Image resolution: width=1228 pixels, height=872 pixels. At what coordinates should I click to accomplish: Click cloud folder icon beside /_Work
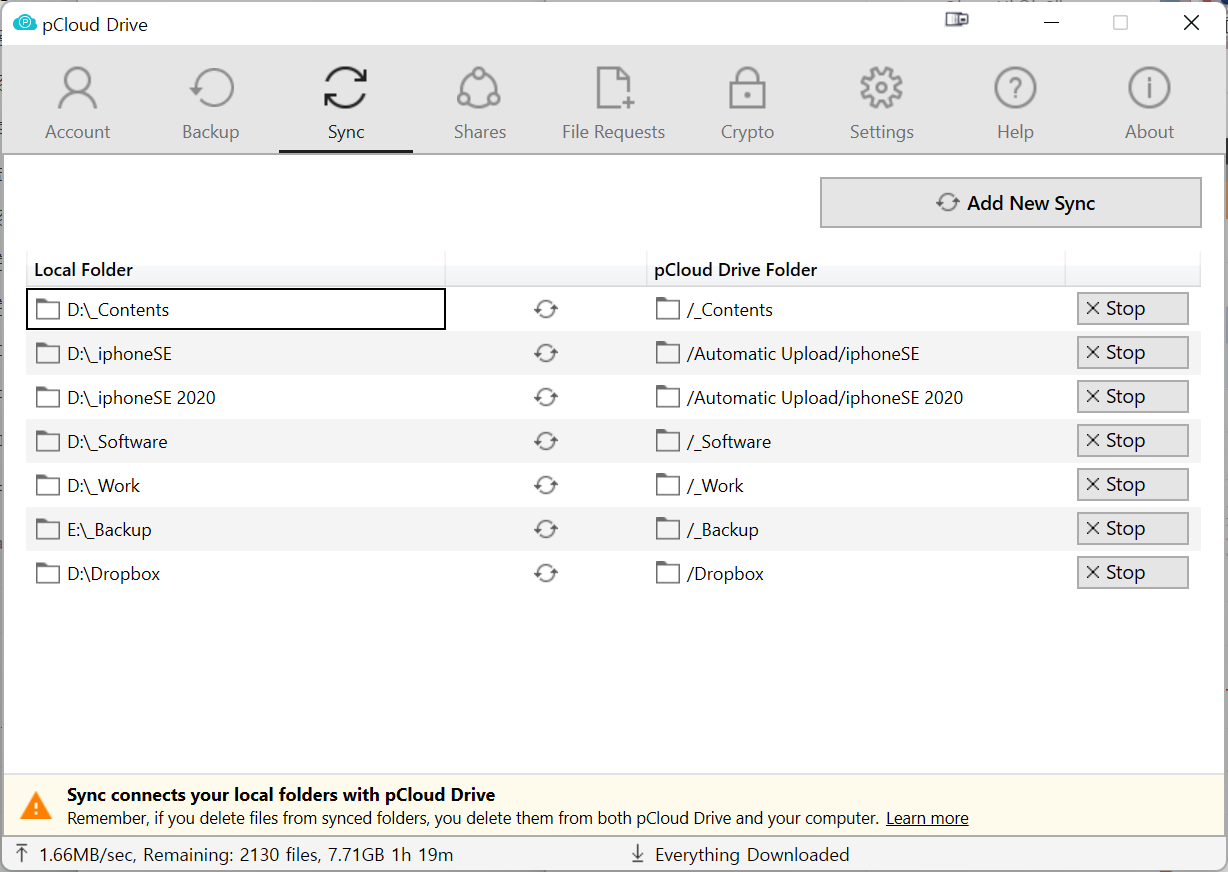pos(668,485)
